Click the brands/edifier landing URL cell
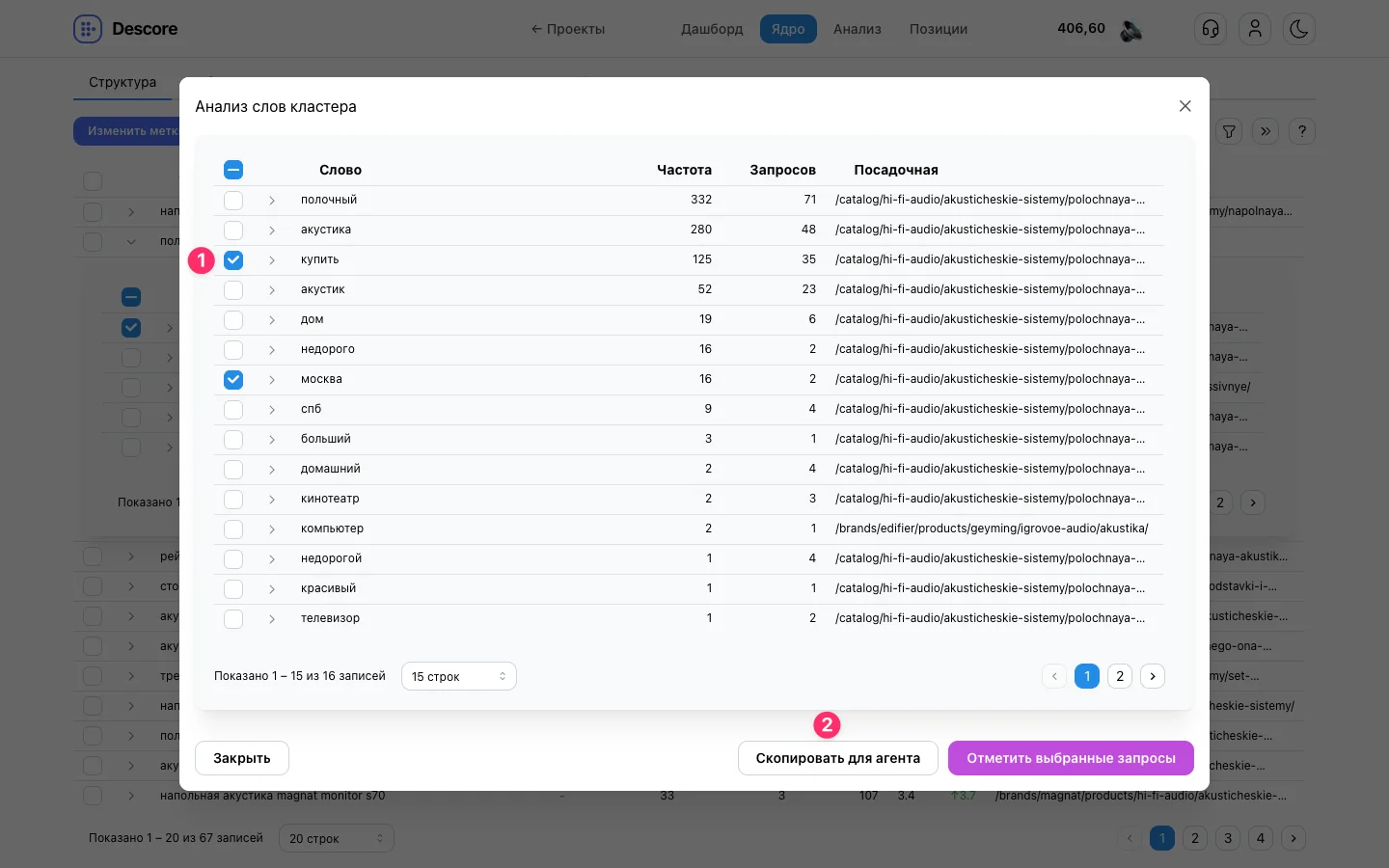This screenshot has height=868, width=1389. click(x=992, y=529)
